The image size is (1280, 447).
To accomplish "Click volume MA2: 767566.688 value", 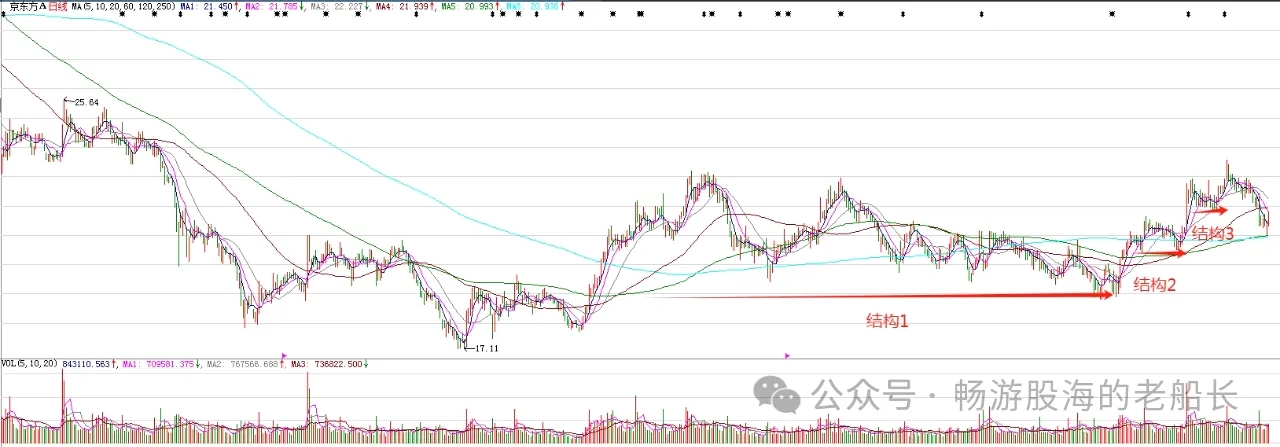I will [243, 364].
